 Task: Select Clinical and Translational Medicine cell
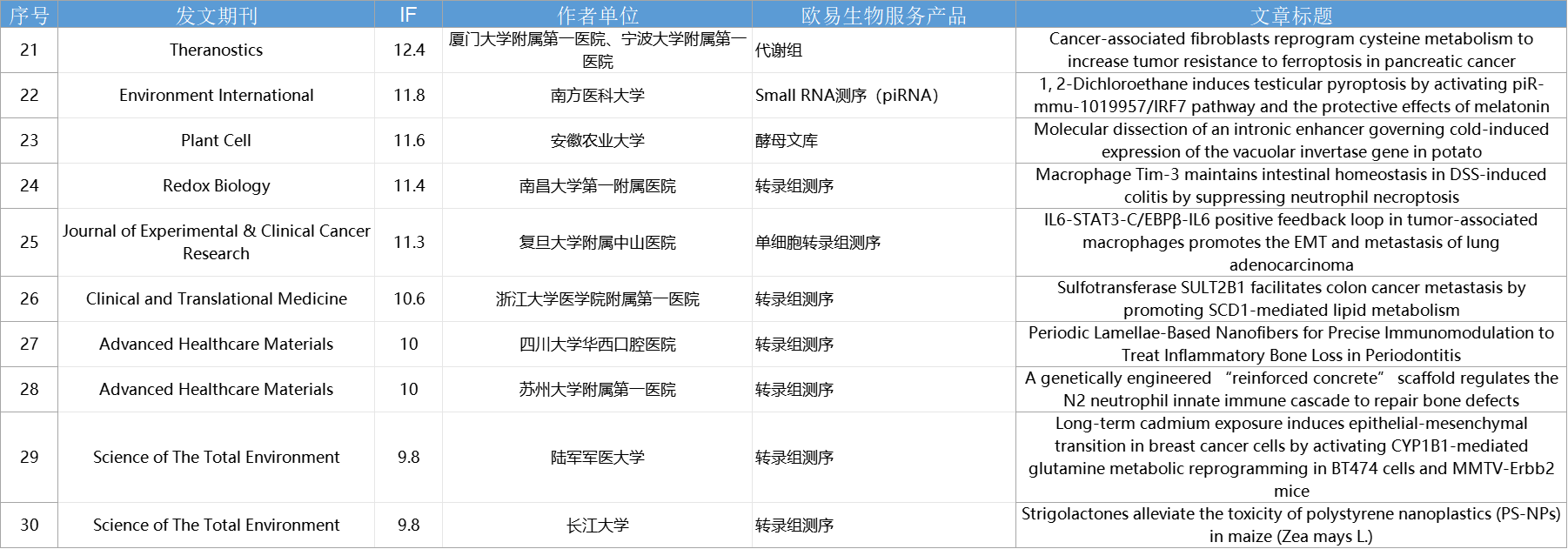point(216,298)
